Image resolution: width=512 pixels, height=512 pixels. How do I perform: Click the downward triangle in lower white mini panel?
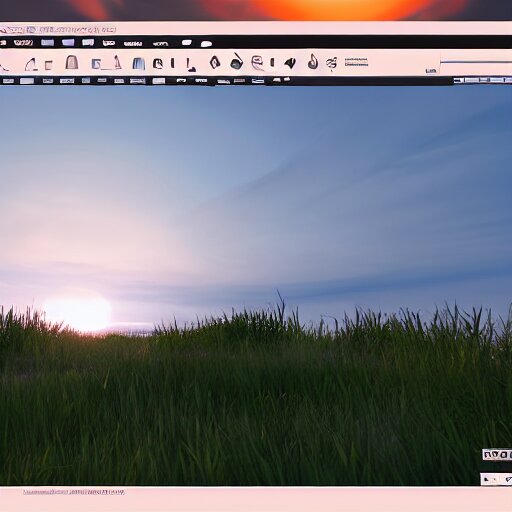pos(508,480)
